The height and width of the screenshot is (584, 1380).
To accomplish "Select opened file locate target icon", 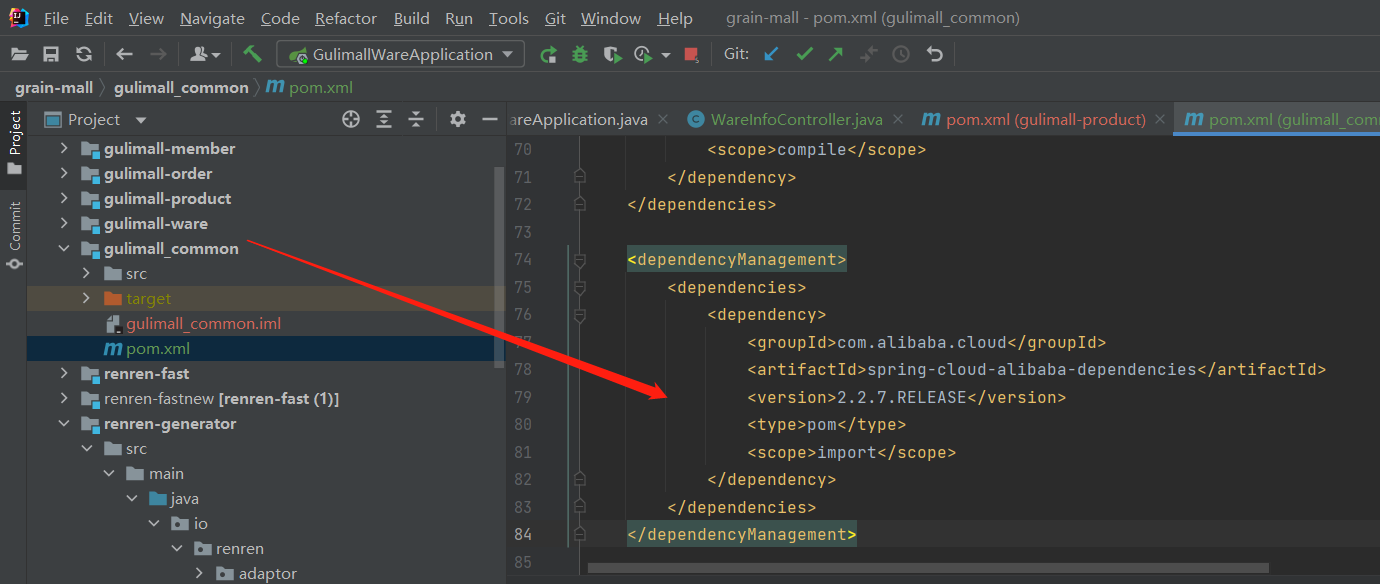I will (x=351, y=120).
